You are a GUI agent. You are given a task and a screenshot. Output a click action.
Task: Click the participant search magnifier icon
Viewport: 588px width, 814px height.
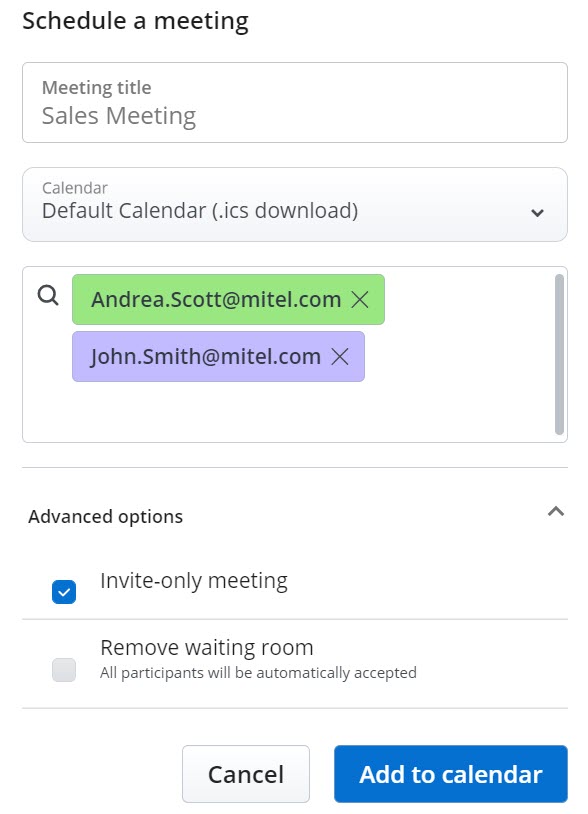pyautogui.click(x=48, y=295)
